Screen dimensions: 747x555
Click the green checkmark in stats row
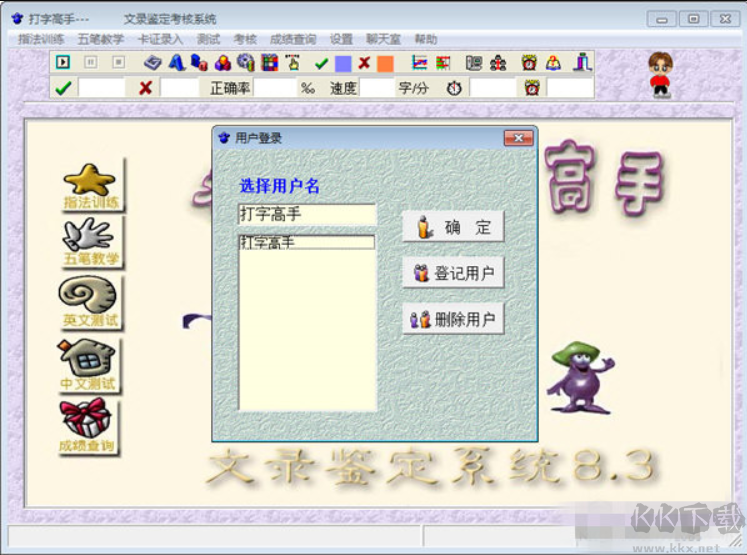[63, 88]
